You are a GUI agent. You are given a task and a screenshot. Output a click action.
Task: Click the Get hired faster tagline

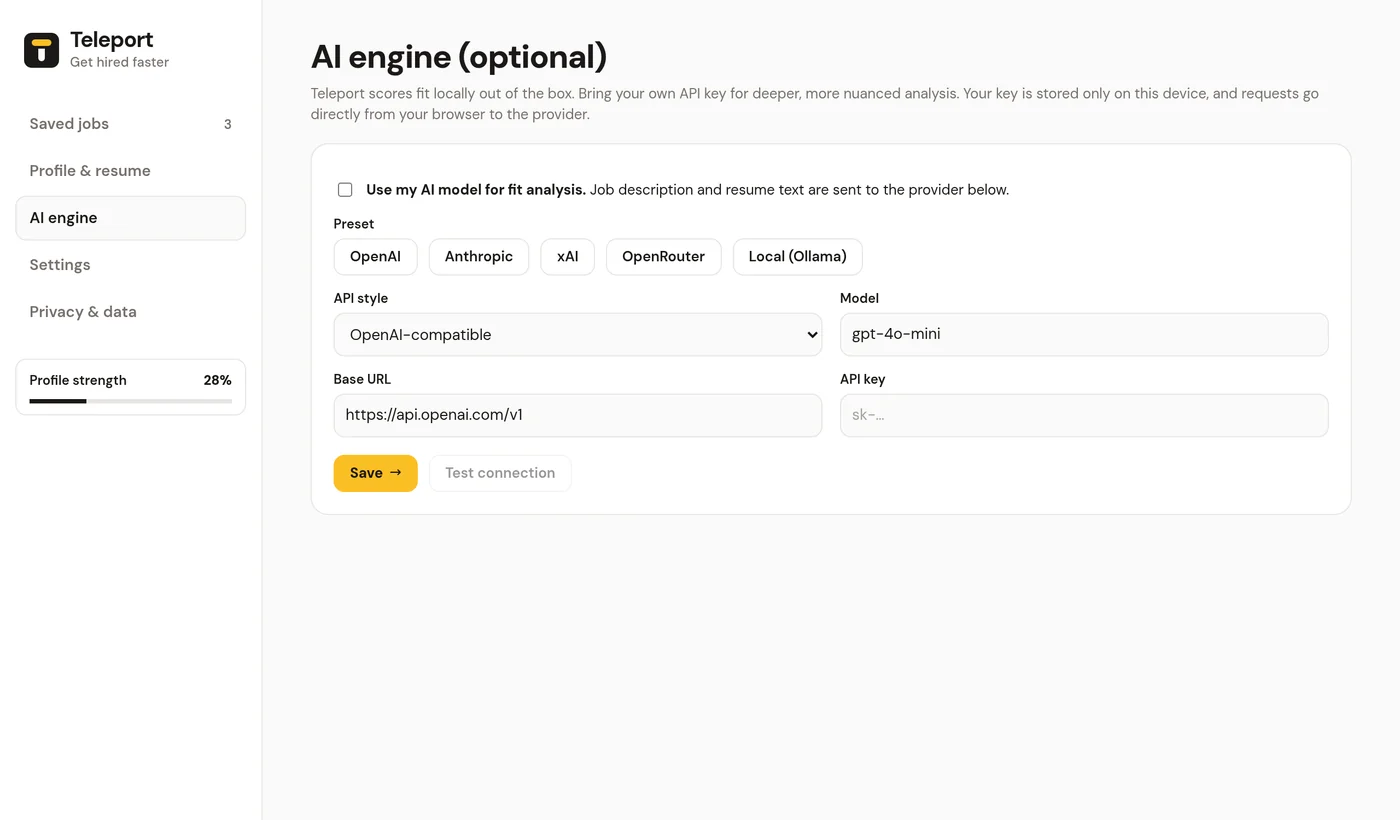point(119,62)
